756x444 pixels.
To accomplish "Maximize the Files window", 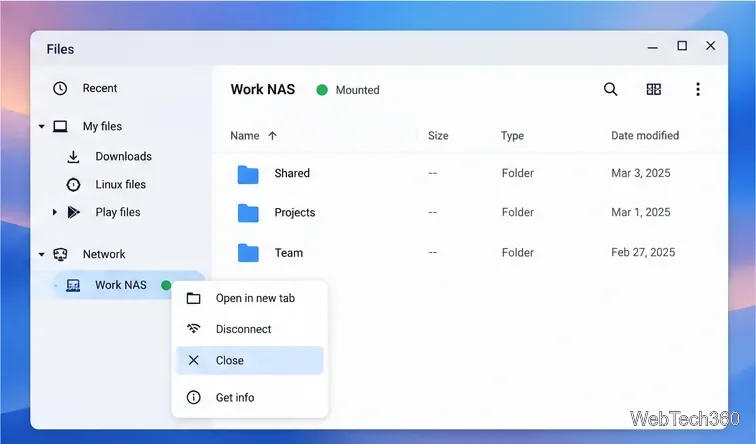I will [x=682, y=46].
